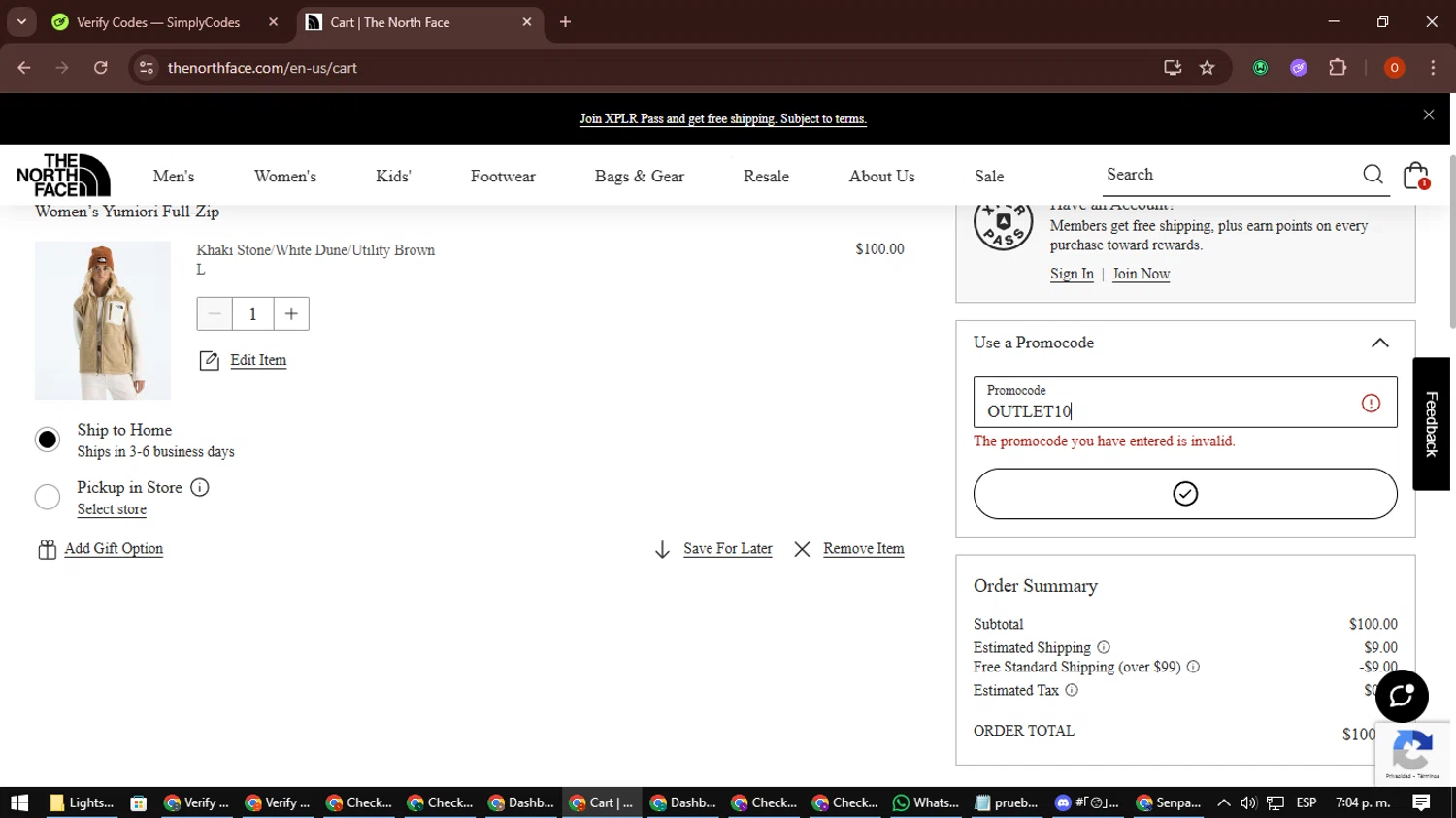This screenshot has width=1456, height=818.
Task: Open the Bags & Gear menu
Action: 640,176
